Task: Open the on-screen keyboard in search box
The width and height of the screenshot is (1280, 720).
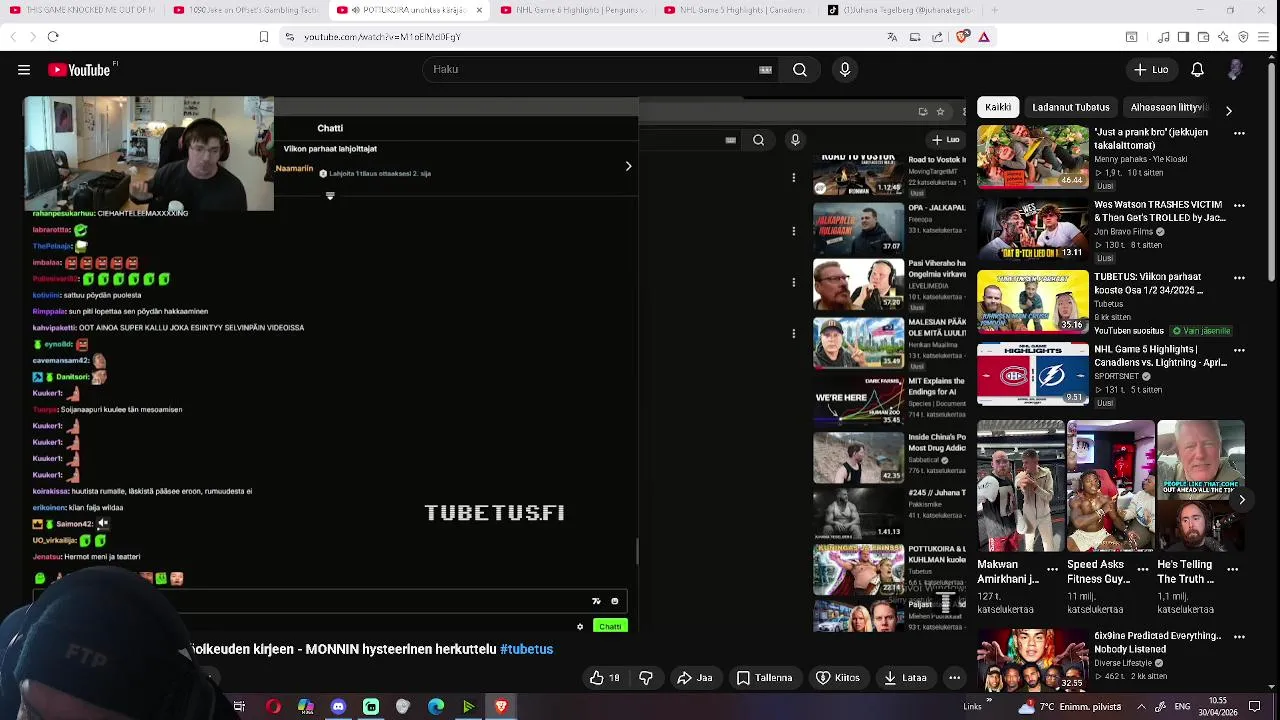Action: (x=766, y=70)
